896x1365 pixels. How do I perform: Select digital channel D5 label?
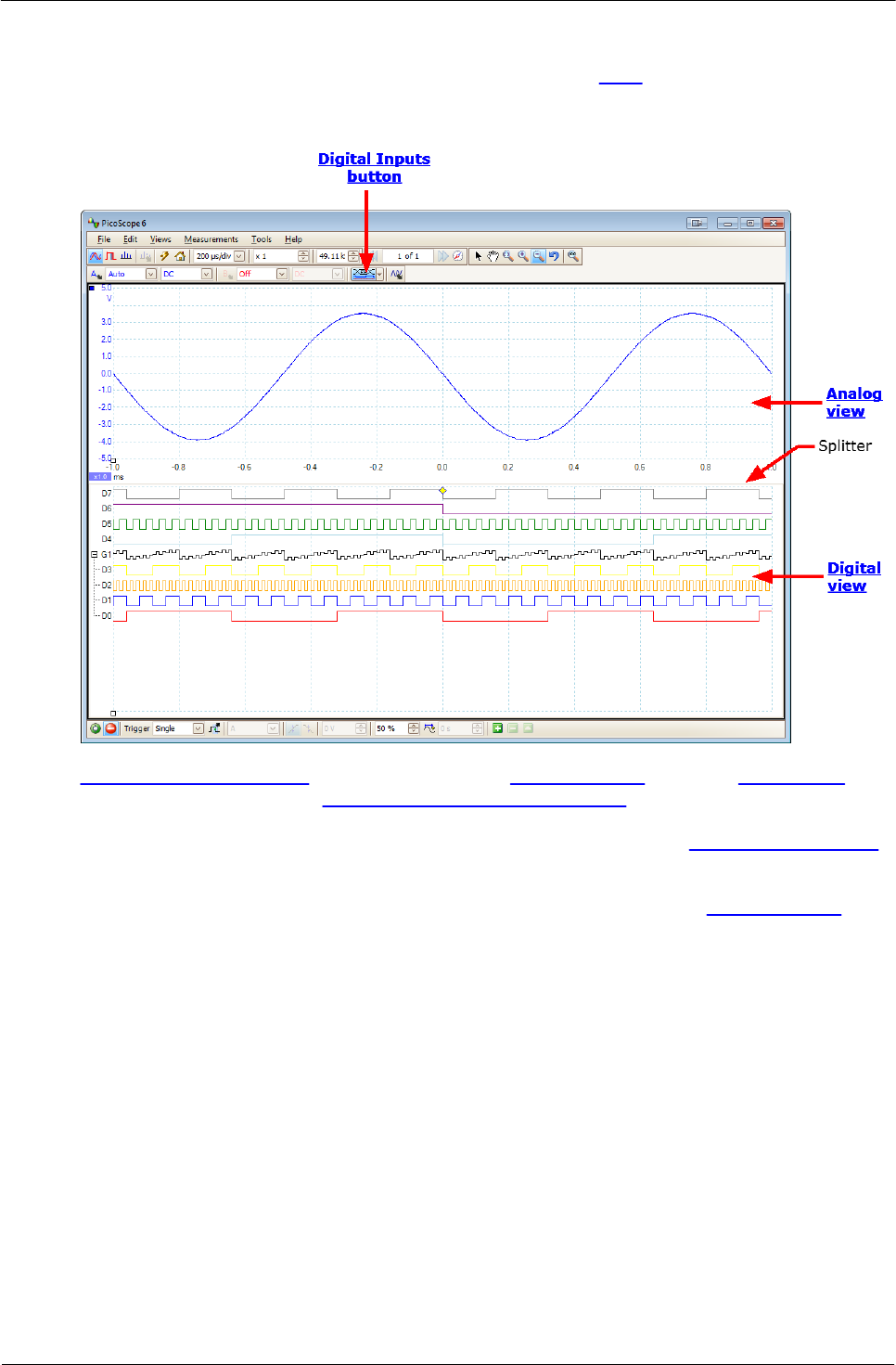[107, 523]
